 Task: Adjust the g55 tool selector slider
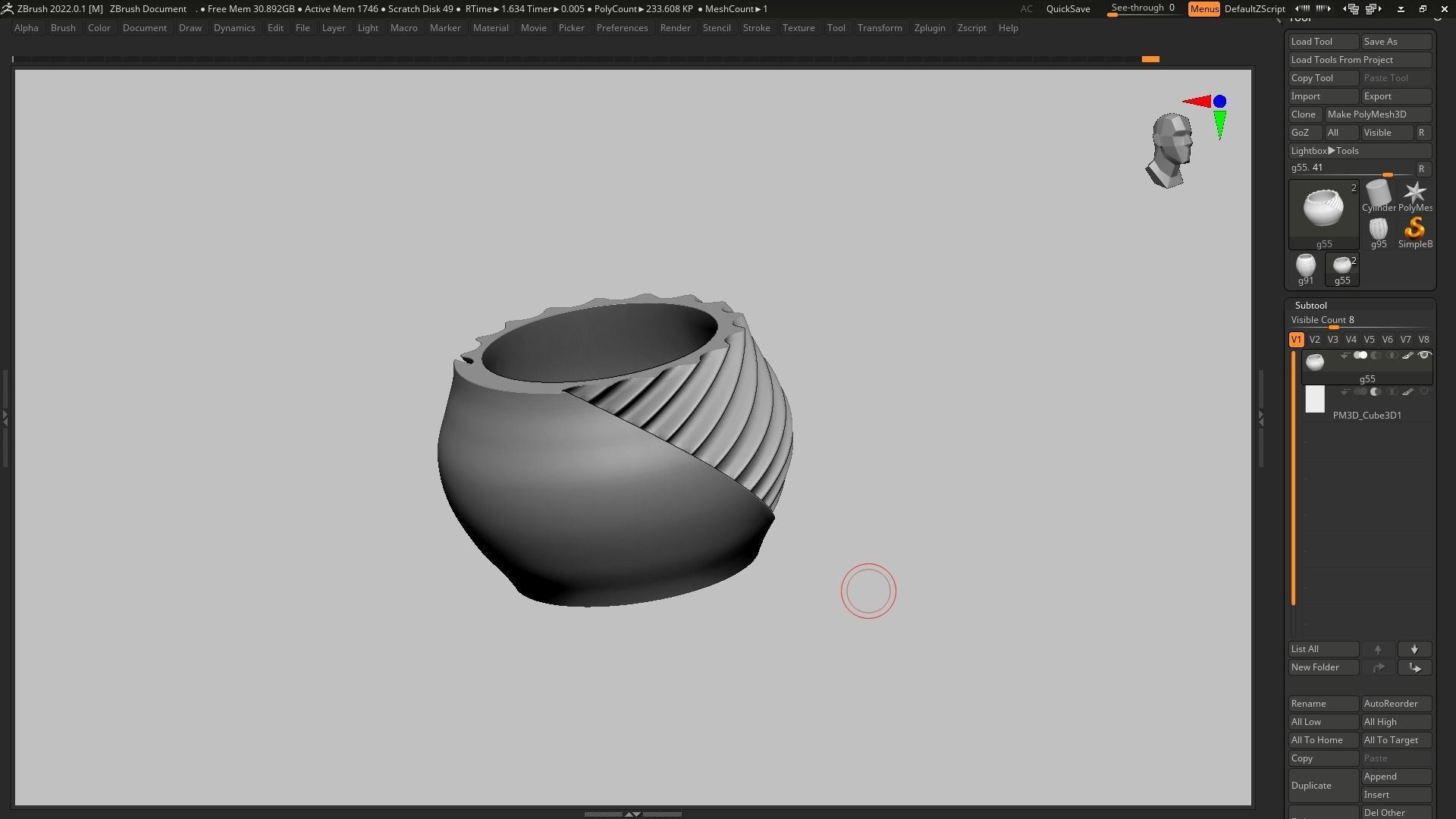(x=1351, y=168)
